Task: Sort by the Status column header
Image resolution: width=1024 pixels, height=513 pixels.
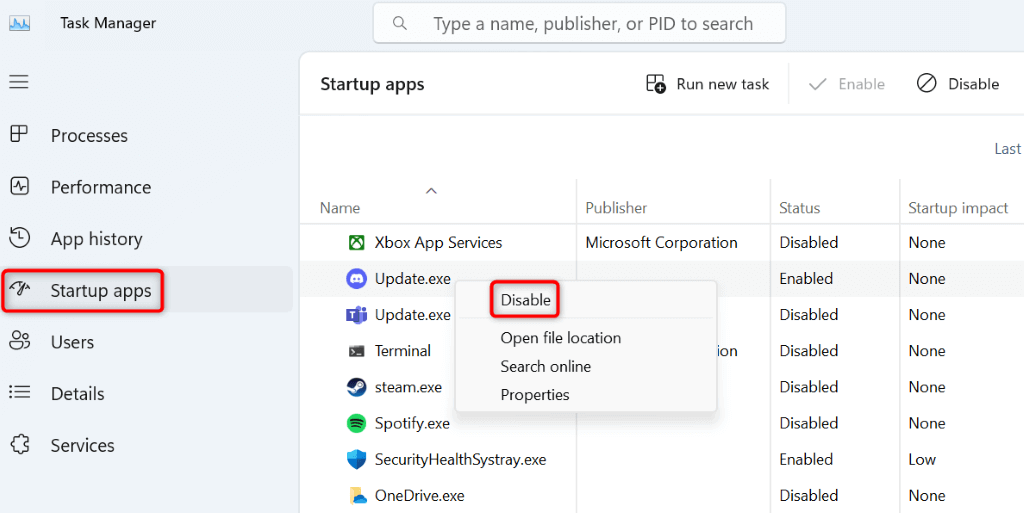Action: pyautogui.click(x=799, y=208)
